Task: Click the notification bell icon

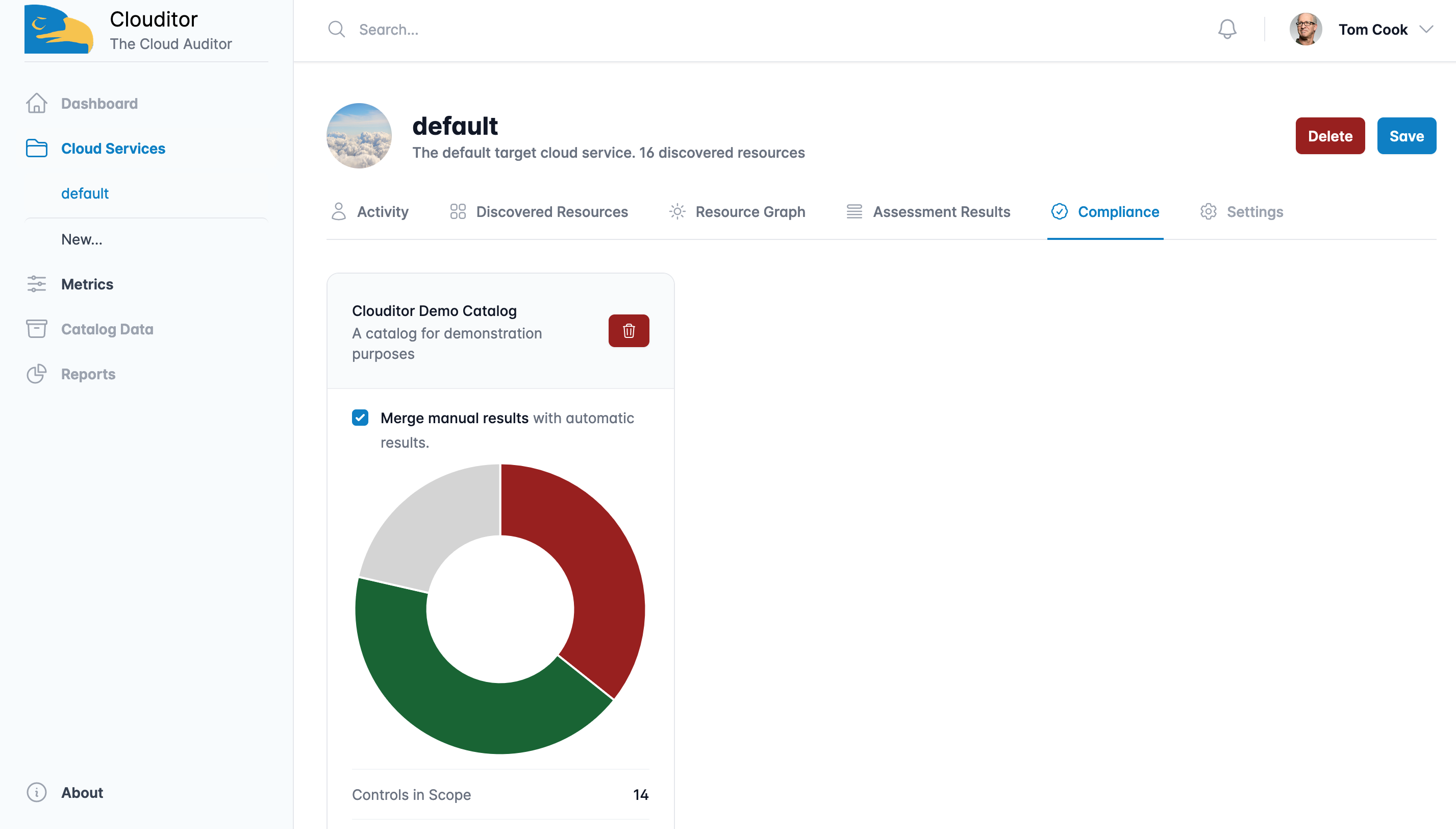Action: pos(1227,29)
